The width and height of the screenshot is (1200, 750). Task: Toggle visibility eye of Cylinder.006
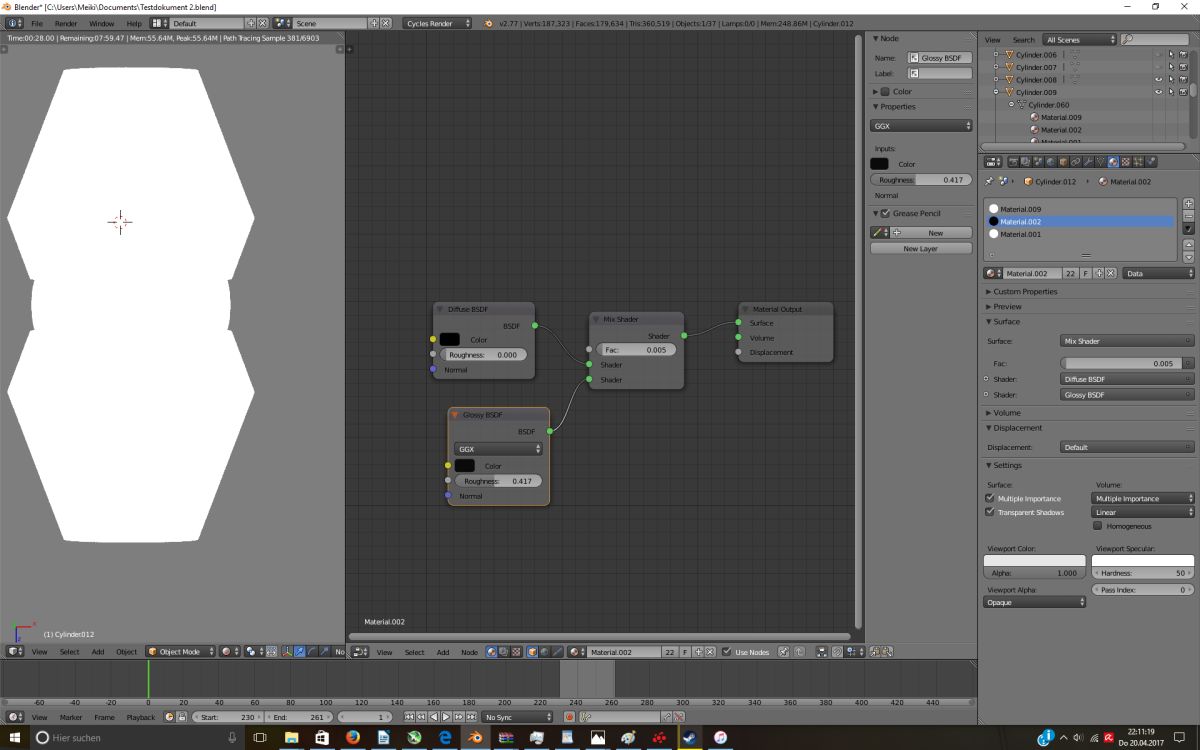tap(1158, 55)
